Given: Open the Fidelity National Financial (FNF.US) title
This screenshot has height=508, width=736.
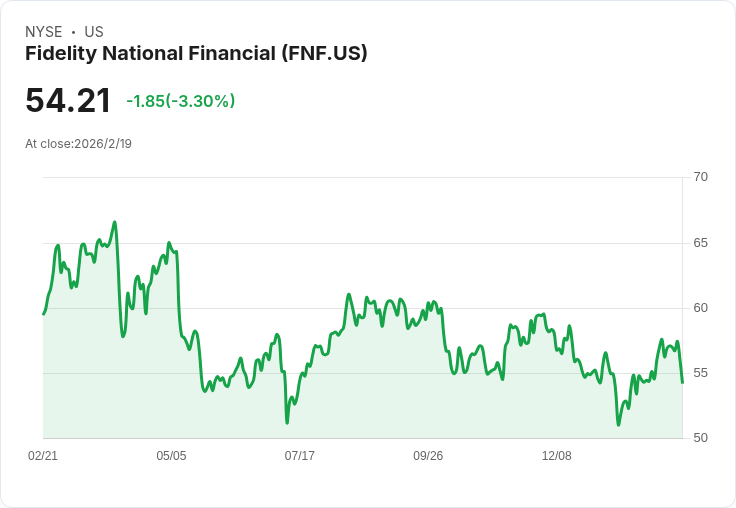Looking at the screenshot, I should (x=196, y=54).
